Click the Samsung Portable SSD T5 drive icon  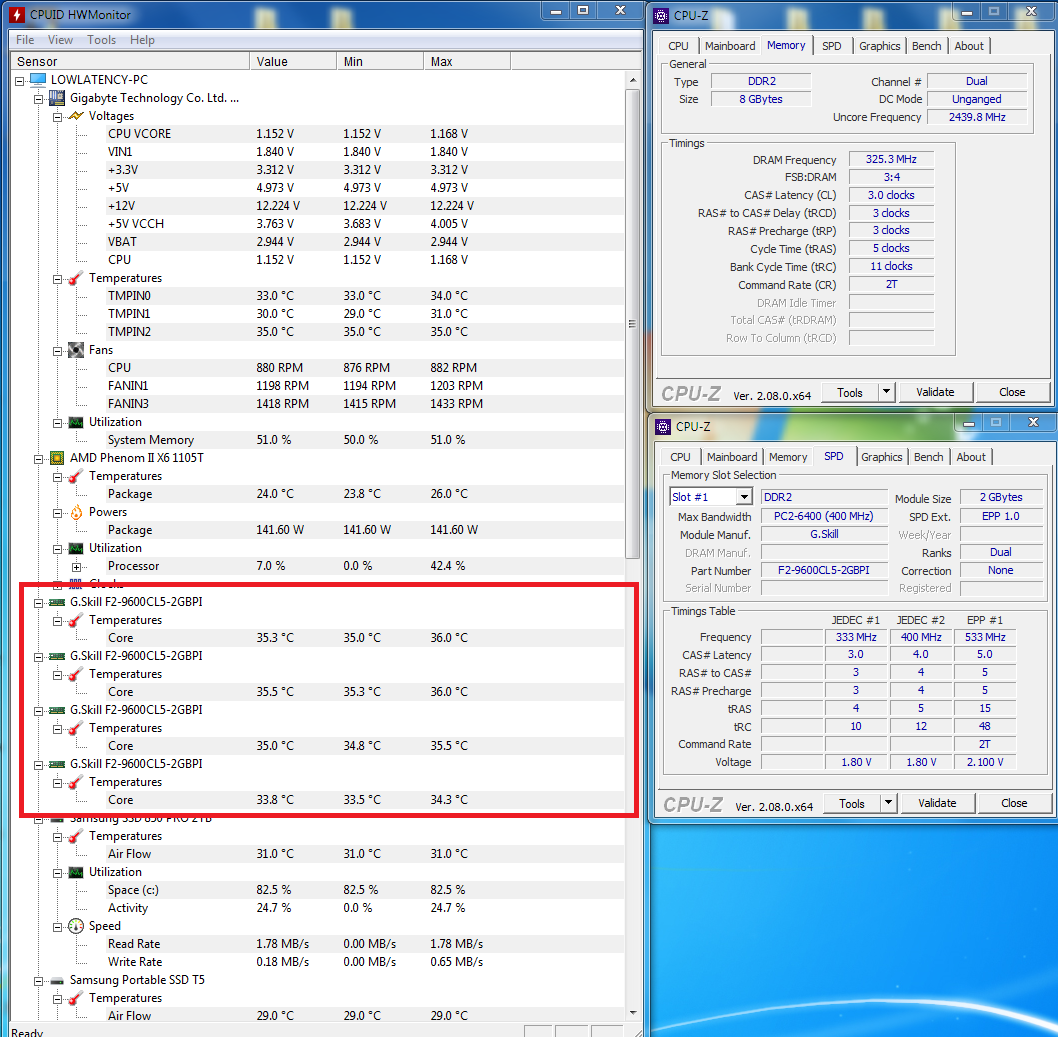[x=57, y=980]
